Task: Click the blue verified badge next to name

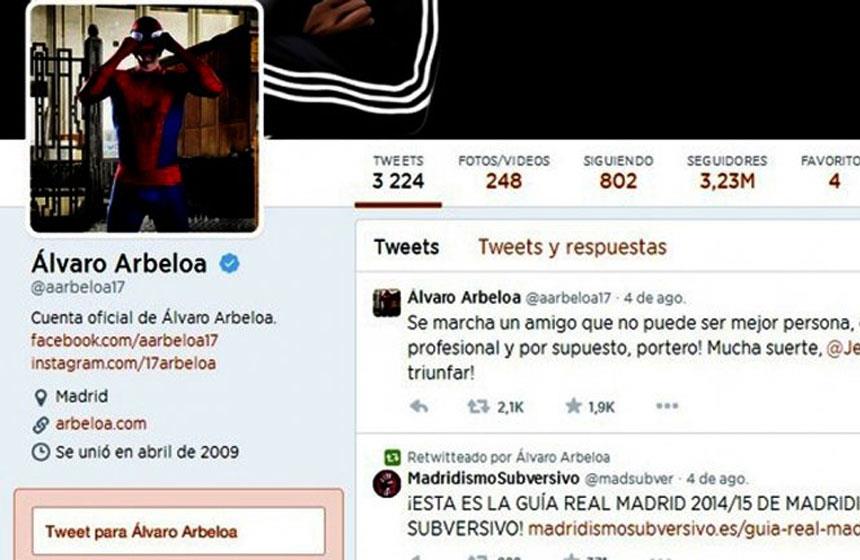Action: click(229, 264)
